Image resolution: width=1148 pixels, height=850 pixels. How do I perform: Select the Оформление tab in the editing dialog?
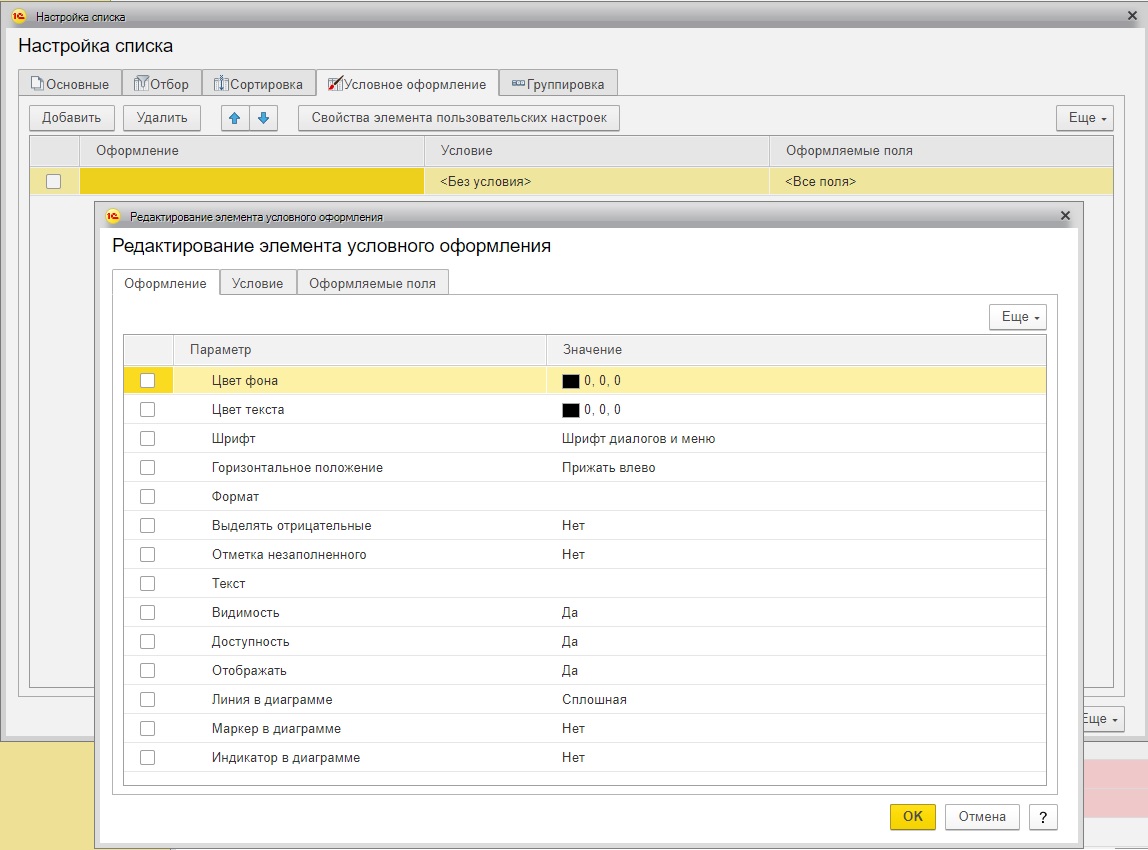tap(165, 283)
